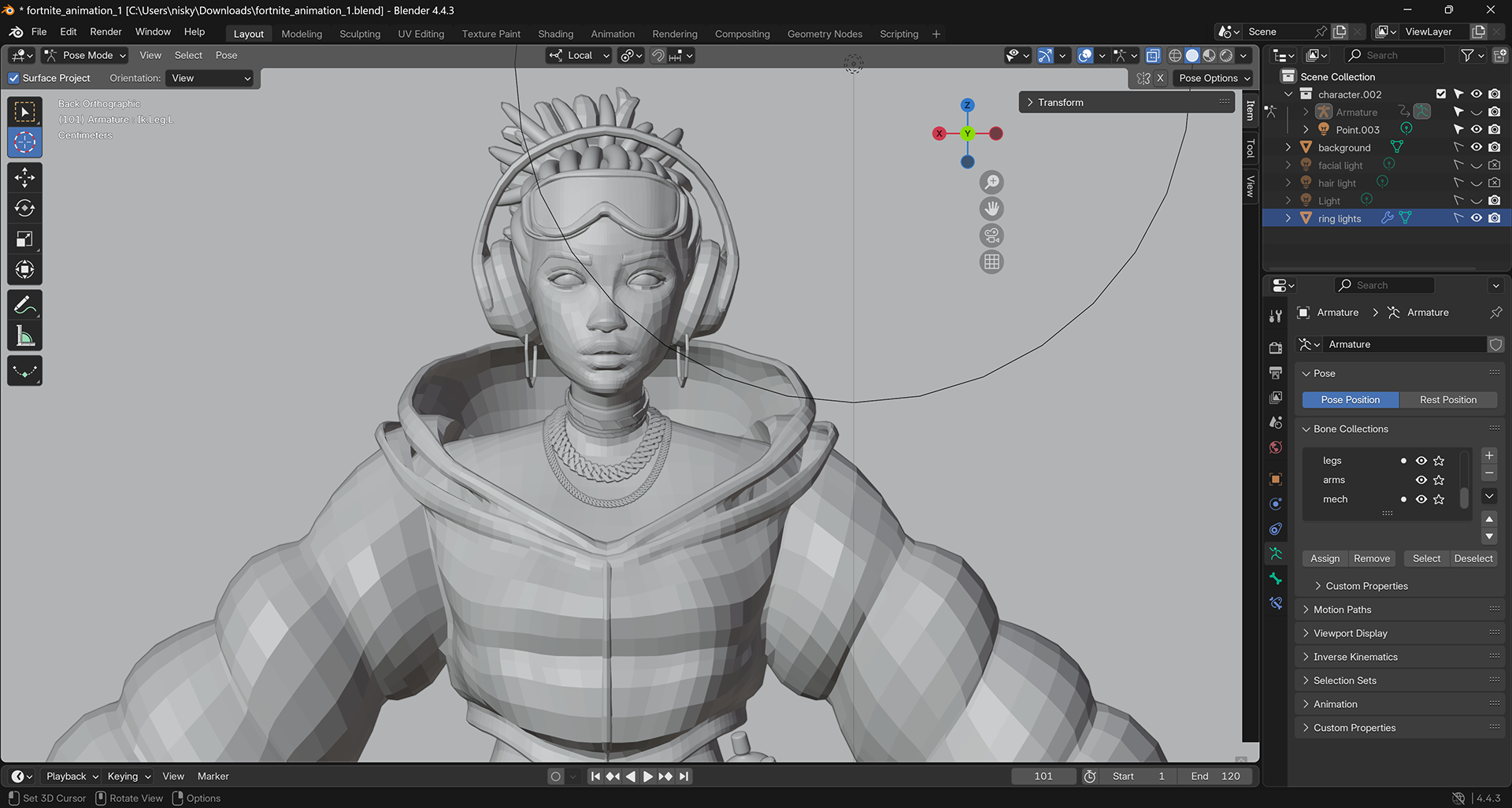Switch to rendered viewport shading

point(1226,55)
